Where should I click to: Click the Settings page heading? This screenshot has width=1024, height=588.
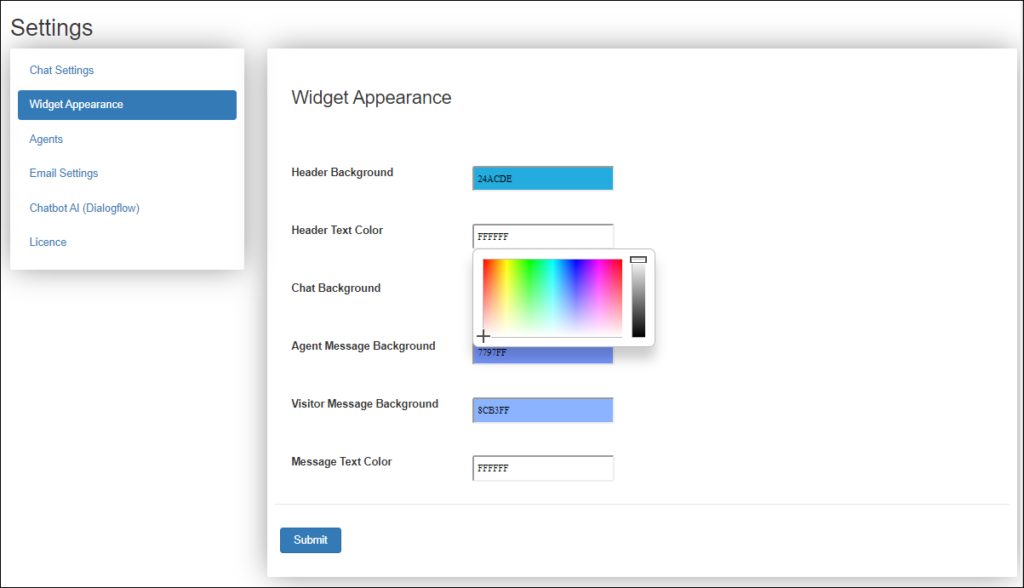(52, 27)
